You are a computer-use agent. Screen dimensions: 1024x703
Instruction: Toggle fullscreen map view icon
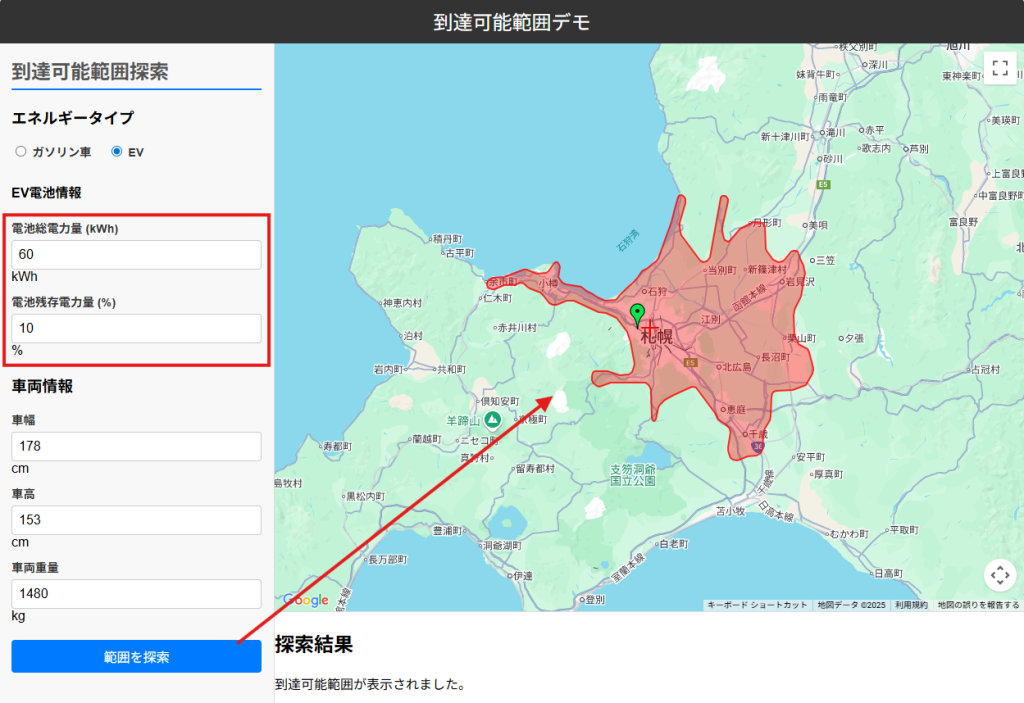coord(1000,68)
